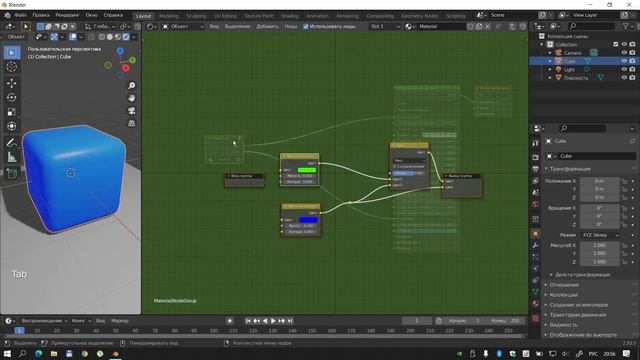This screenshot has height=360, width=640.
Task: Open the XYZ Эйлер rotation mode dropdown
Action: pyautogui.click(x=600, y=235)
